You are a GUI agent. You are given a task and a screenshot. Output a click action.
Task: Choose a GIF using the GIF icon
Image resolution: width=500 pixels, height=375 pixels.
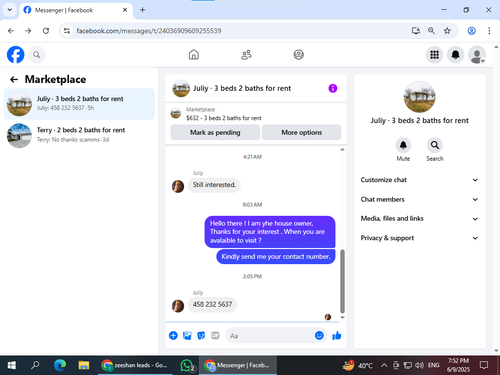click(x=215, y=335)
